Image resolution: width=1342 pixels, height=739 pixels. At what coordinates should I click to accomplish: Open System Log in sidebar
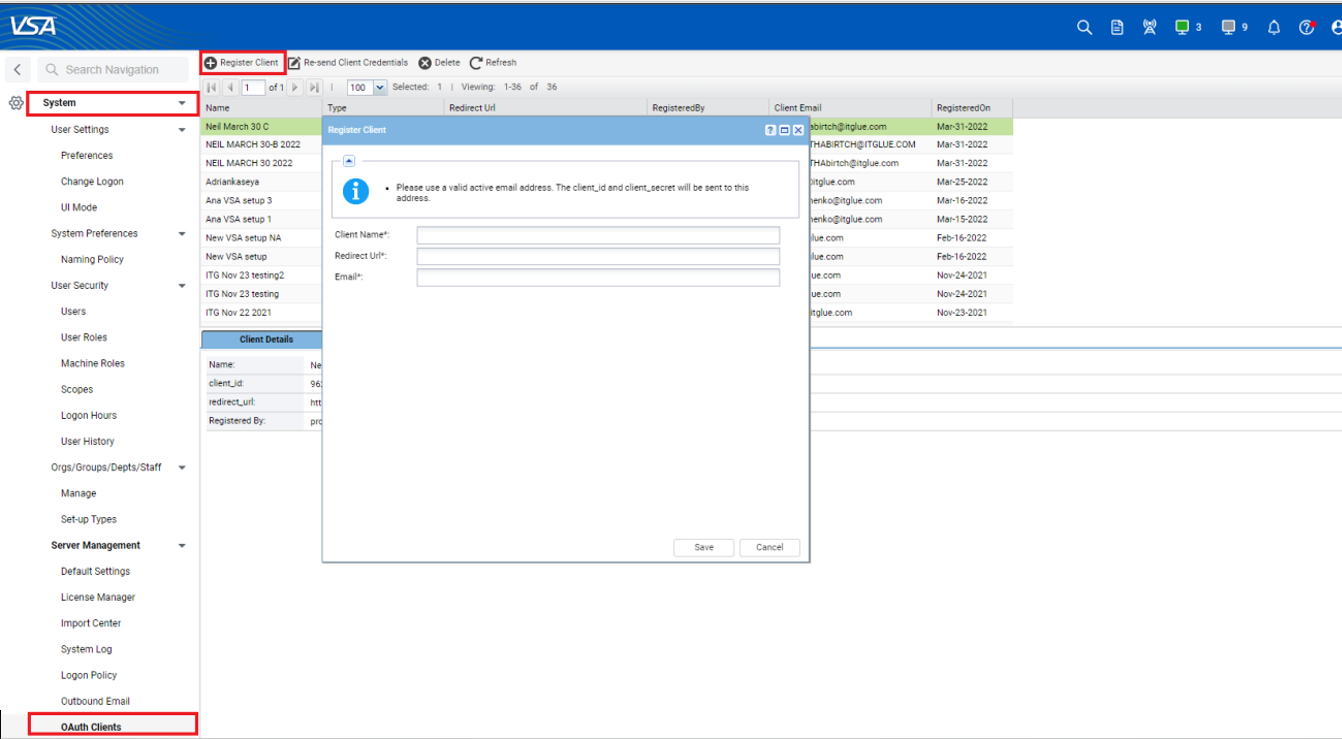pos(86,649)
